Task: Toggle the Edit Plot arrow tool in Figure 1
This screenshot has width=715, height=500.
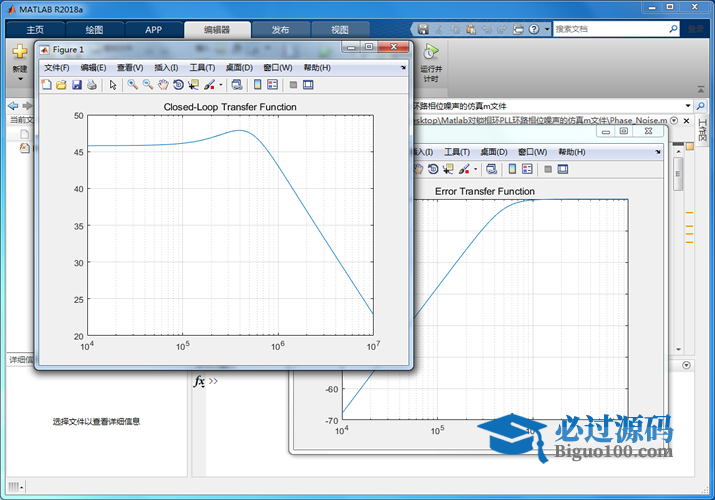Action: (113, 85)
